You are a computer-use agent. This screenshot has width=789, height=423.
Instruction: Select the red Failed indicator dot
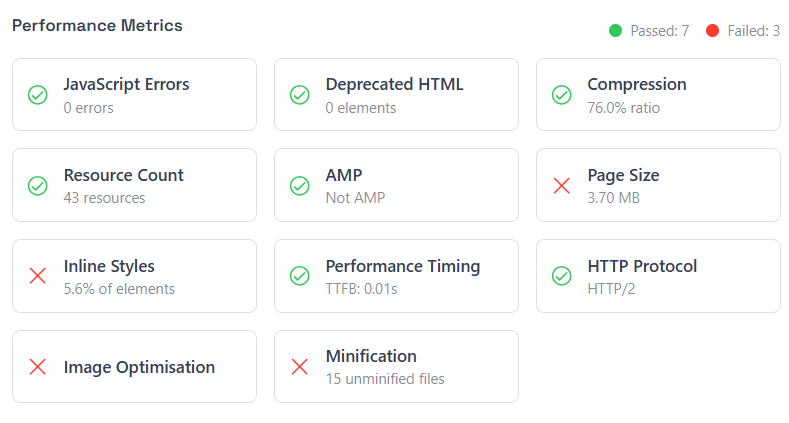point(713,31)
